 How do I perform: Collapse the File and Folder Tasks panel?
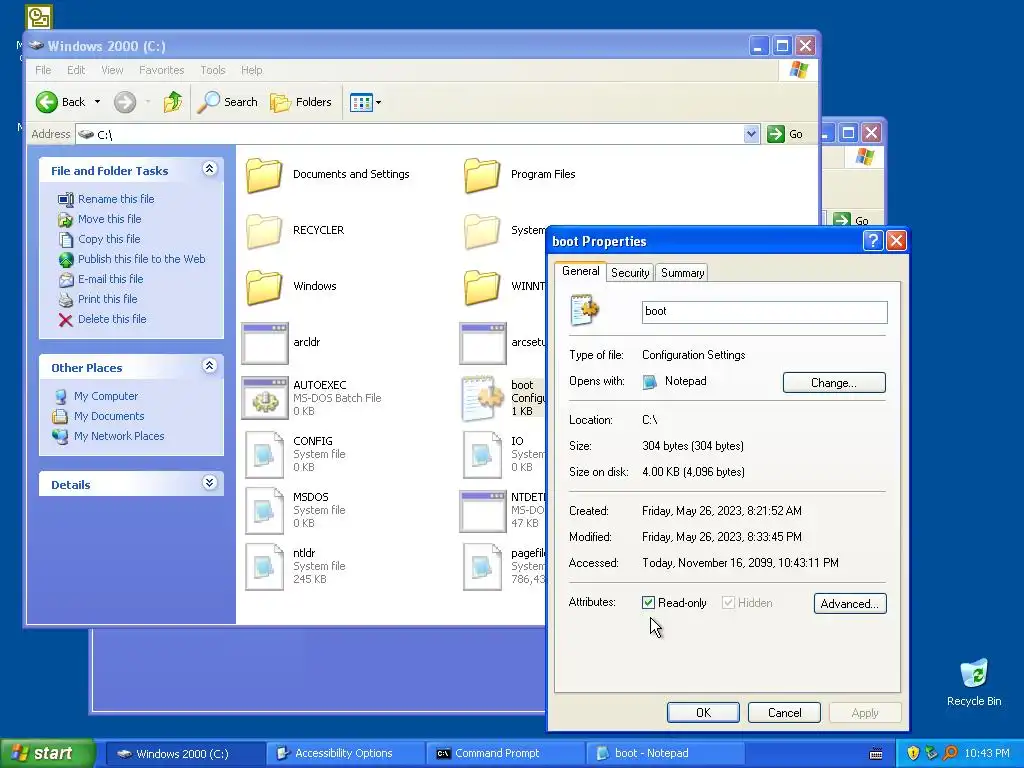pos(209,169)
